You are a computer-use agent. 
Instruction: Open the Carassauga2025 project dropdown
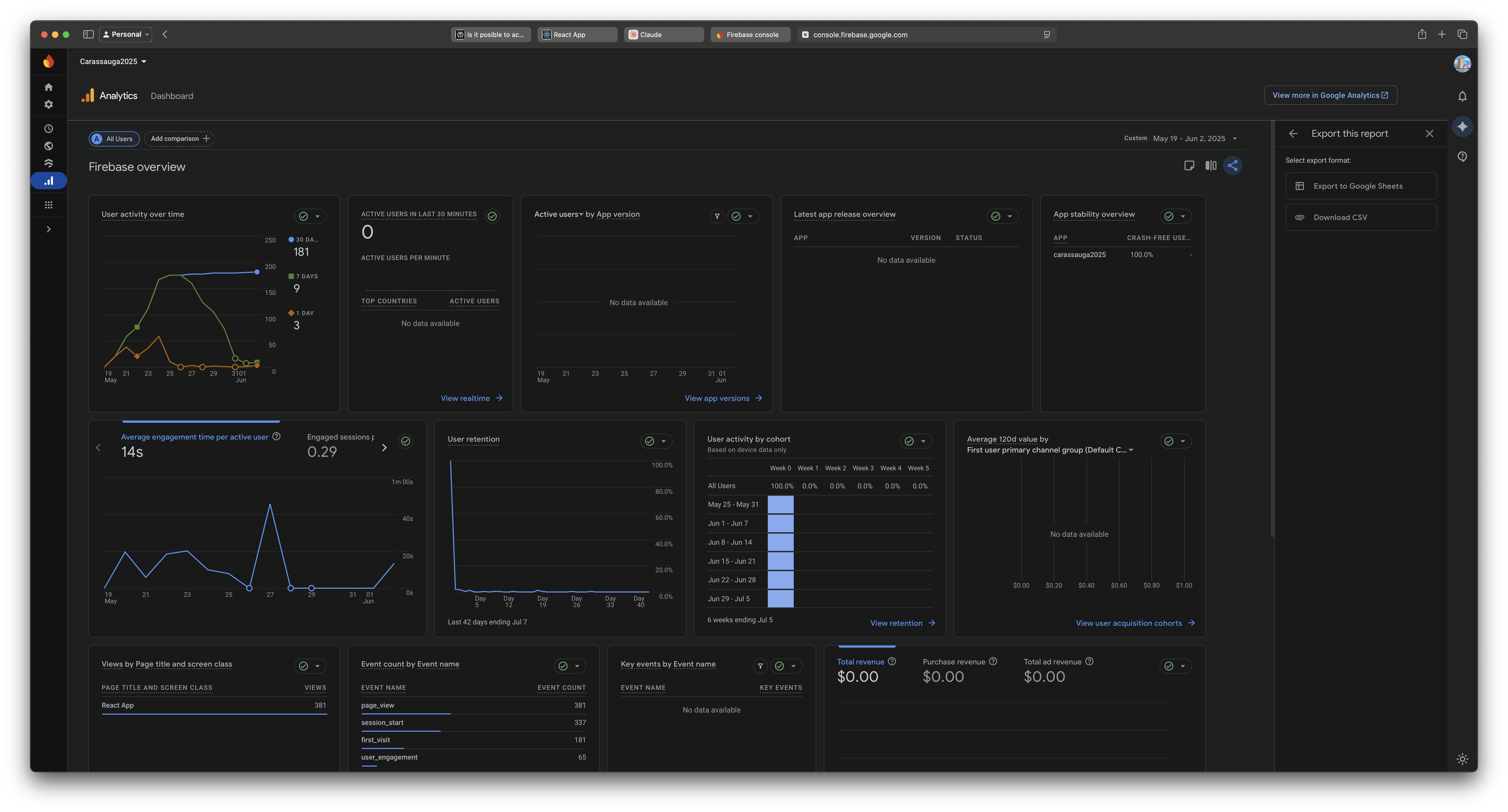click(113, 61)
